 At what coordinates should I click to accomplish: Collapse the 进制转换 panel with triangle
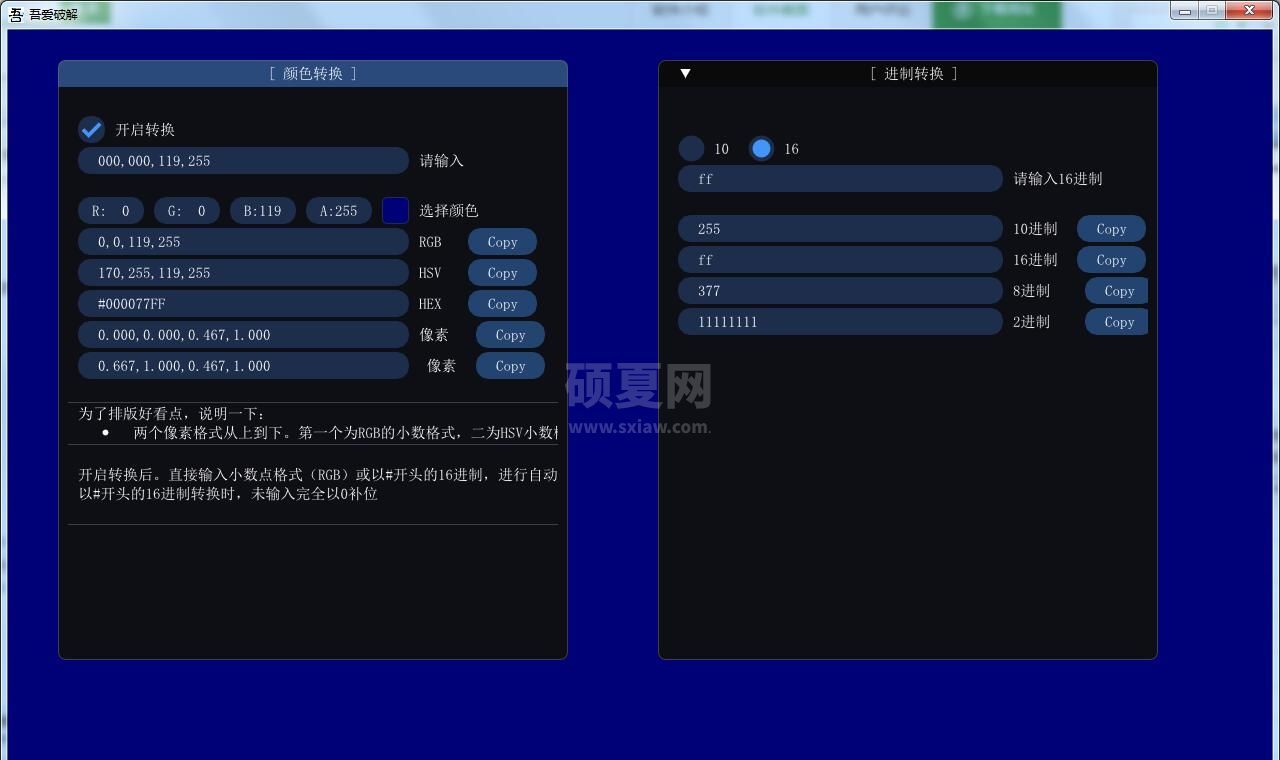coord(685,73)
